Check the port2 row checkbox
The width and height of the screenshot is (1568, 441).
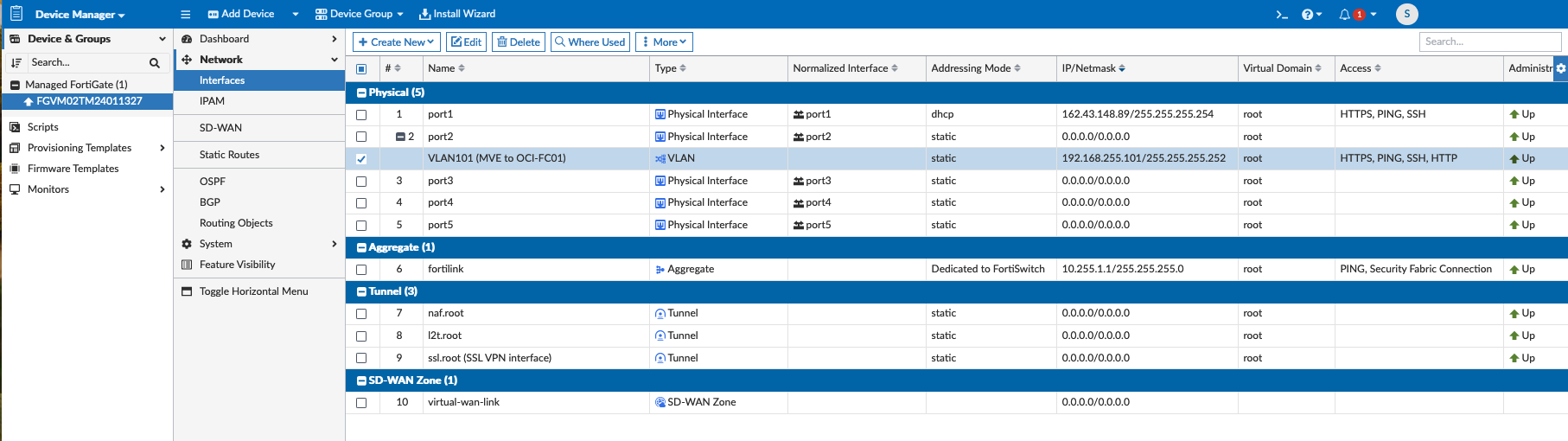361,137
